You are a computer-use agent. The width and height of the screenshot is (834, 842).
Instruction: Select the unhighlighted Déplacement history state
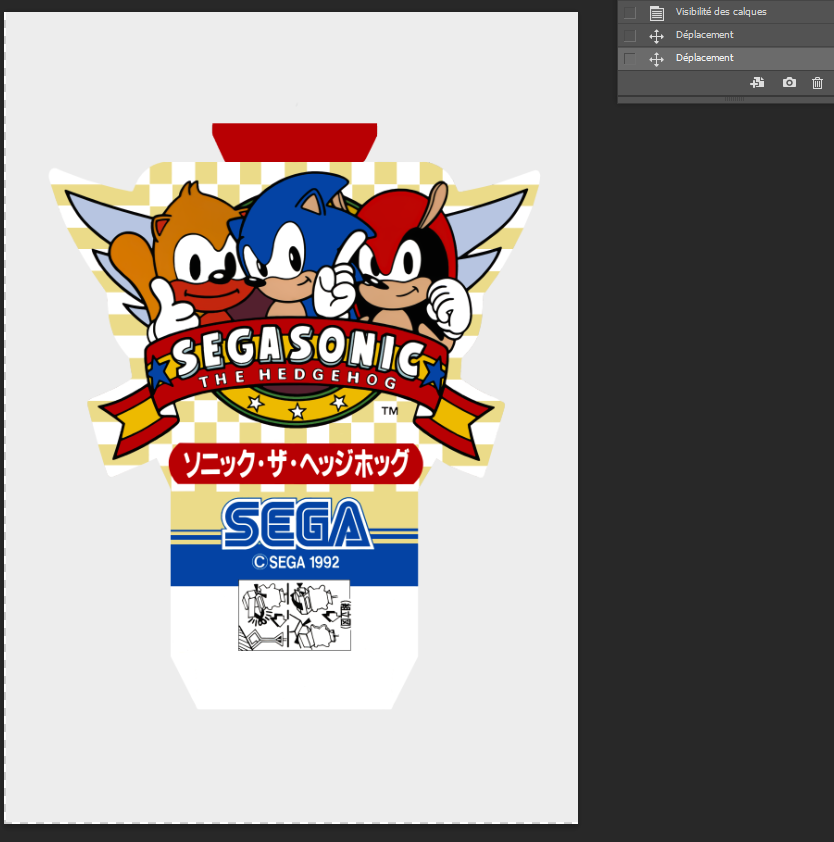pyautogui.click(x=726, y=35)
